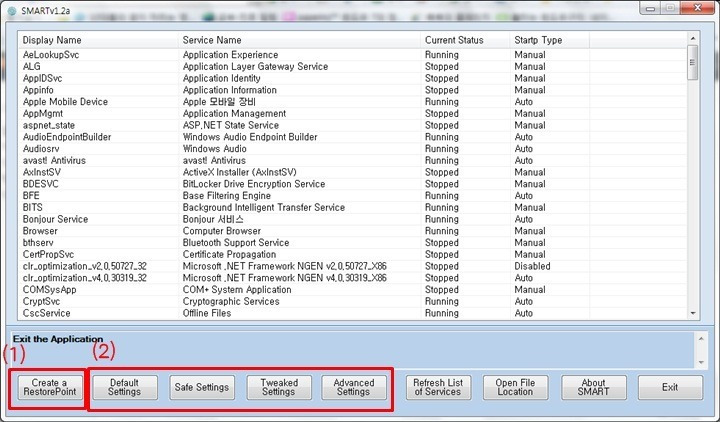Click description pane scroll down arrow

click(701, 362)
